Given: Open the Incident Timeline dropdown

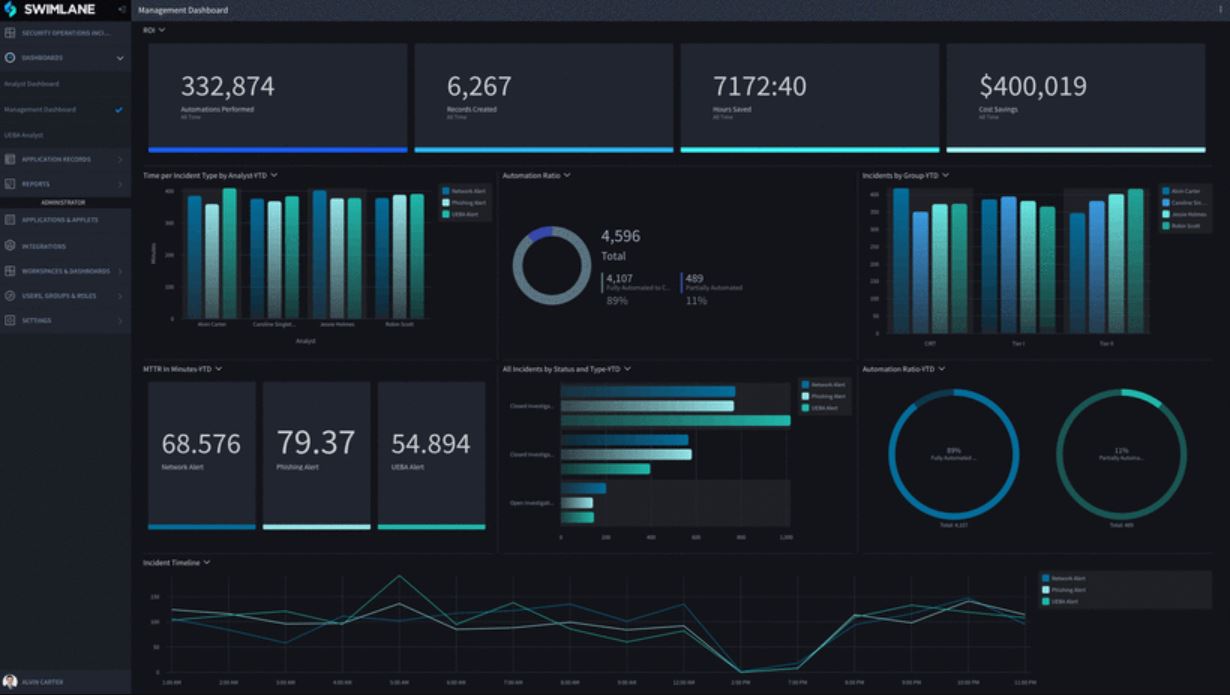Looking at the screenshot, I should (x=207, y=562).
